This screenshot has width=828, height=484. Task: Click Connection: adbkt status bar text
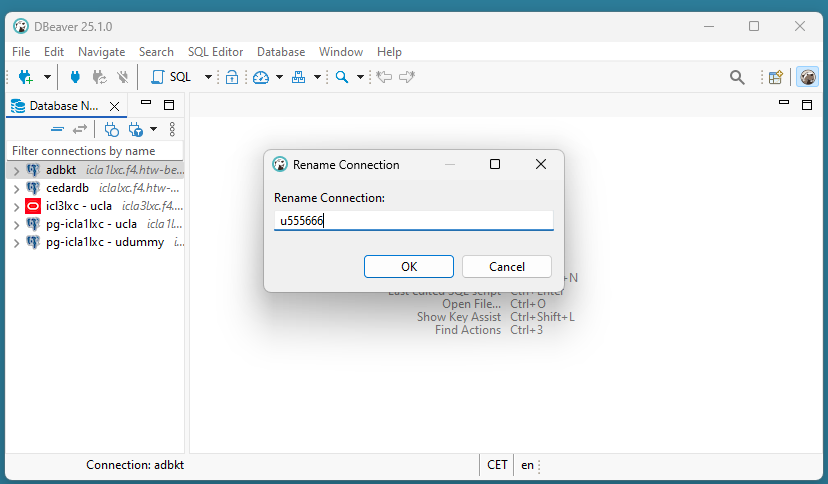coord(135,465)
